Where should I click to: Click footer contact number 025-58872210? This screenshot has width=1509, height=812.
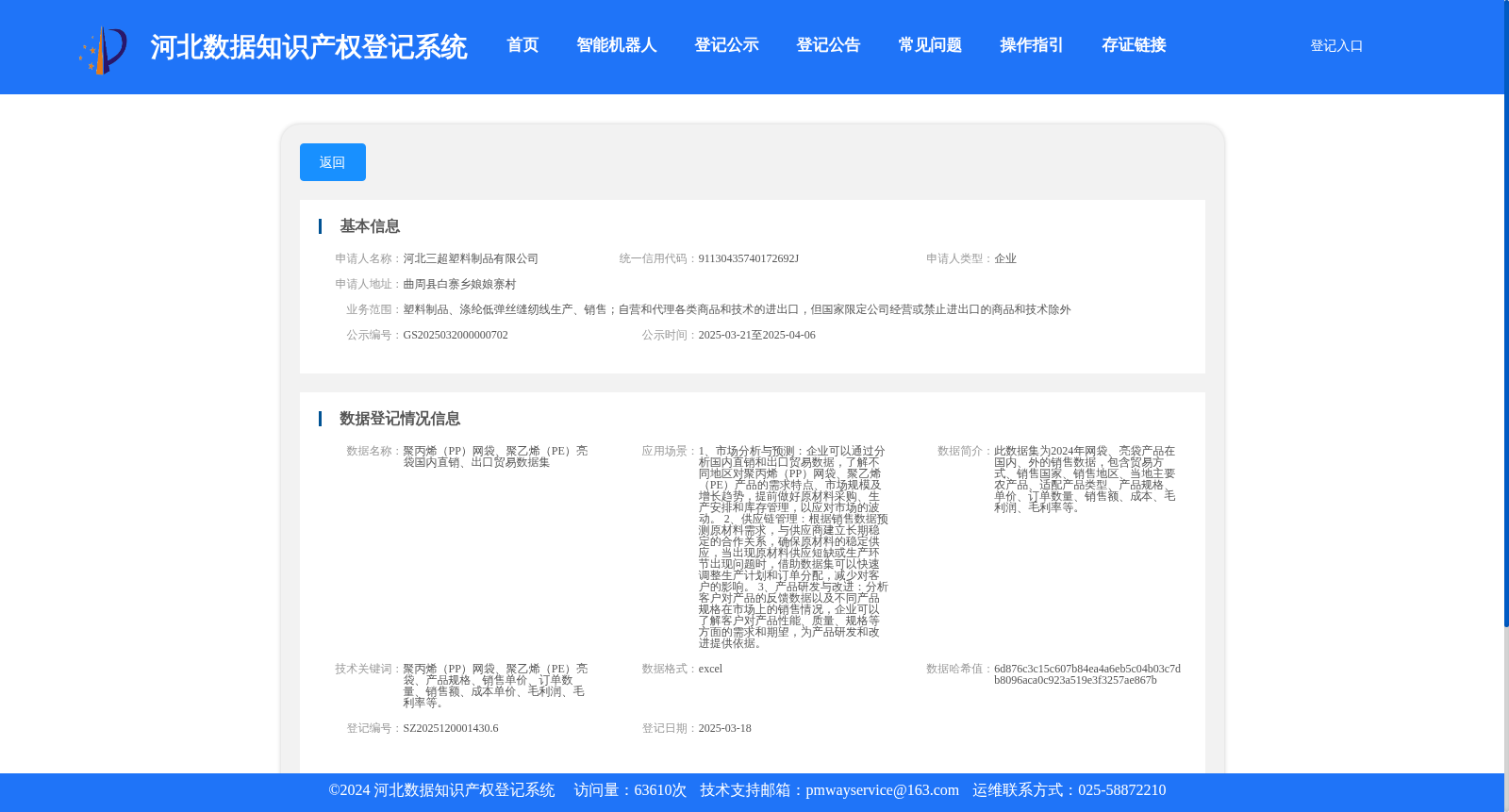pyautogui.click(x=1121, y=790)
